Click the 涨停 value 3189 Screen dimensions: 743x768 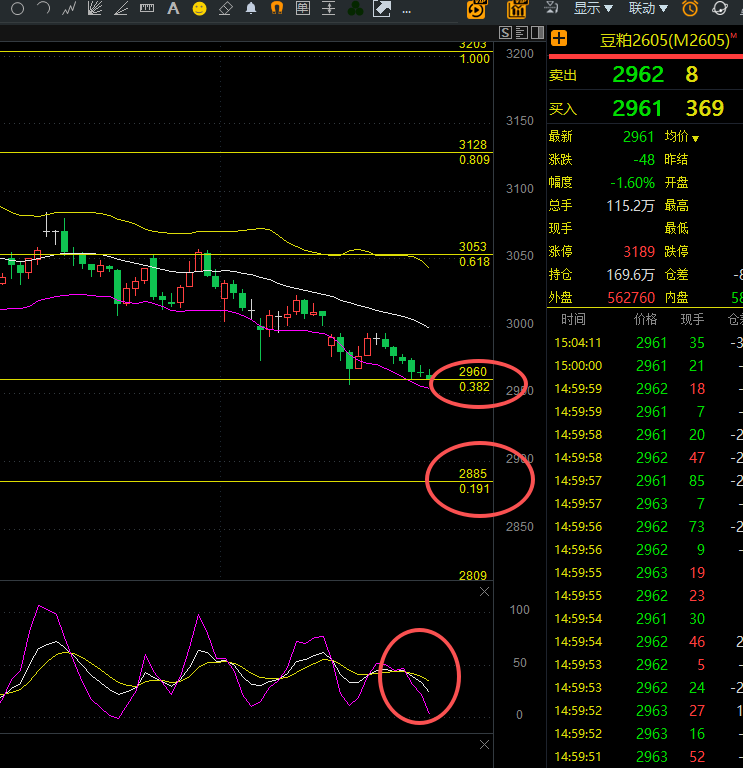pyautogui.click(x=639, y=252)
